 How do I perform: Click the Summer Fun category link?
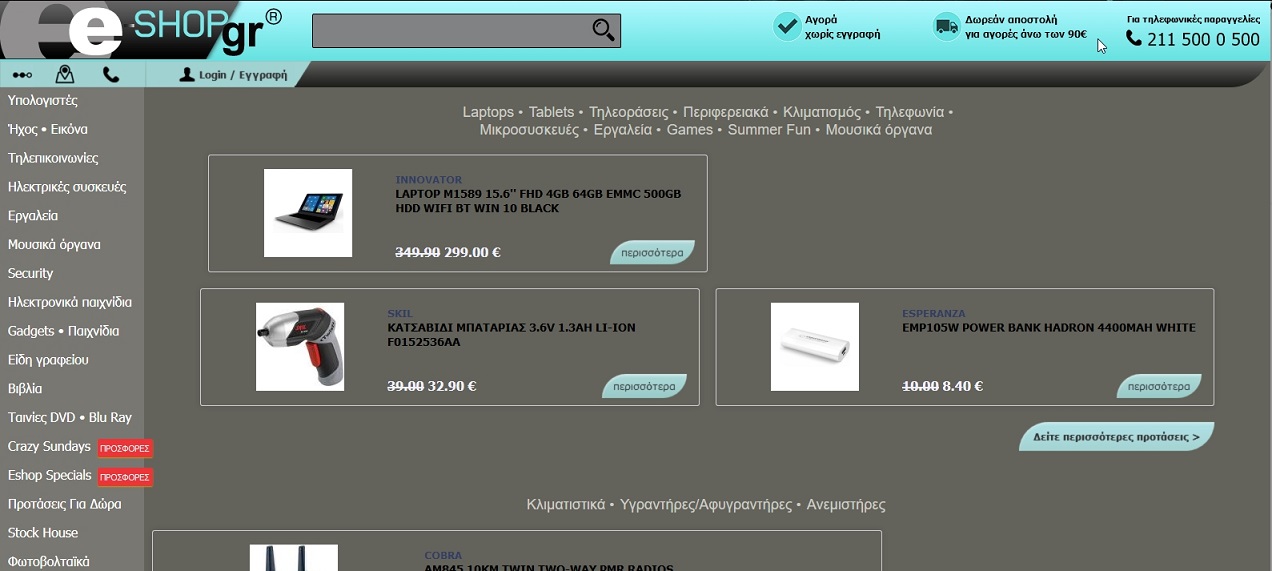[x=769, y=130]
